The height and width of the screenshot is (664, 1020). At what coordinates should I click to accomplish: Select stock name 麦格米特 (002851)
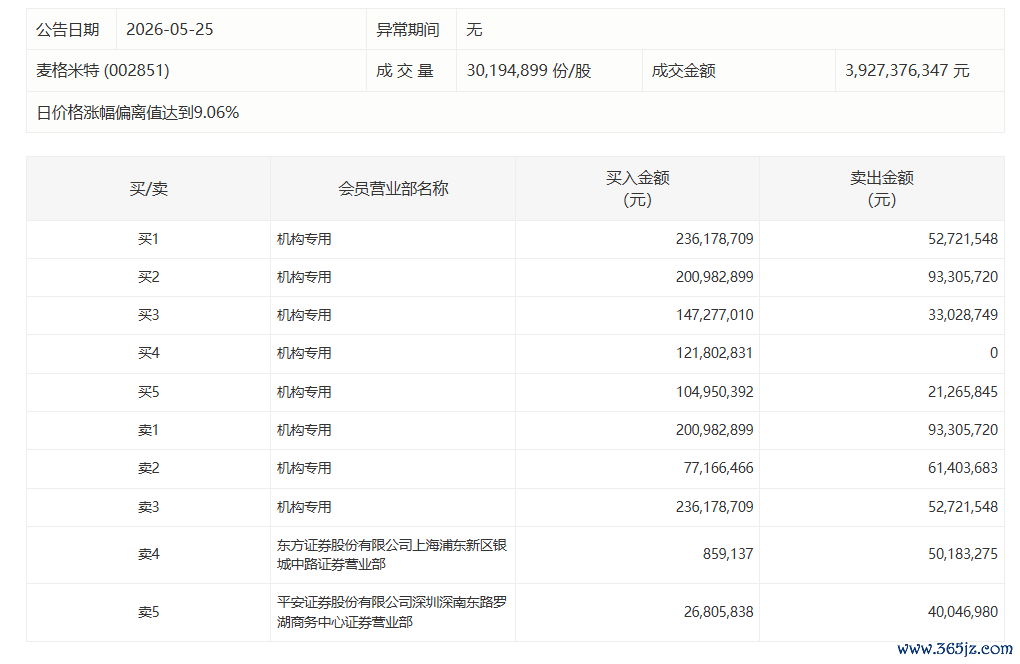click(x=103, y=70)
